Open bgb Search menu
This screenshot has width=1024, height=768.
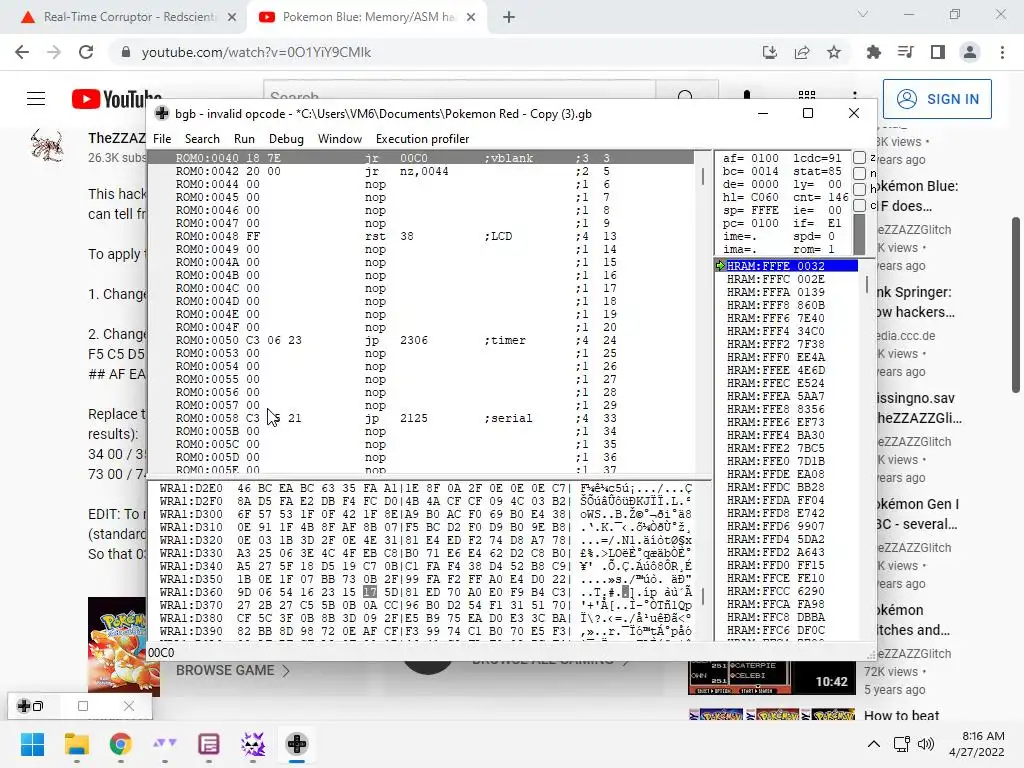202,138
